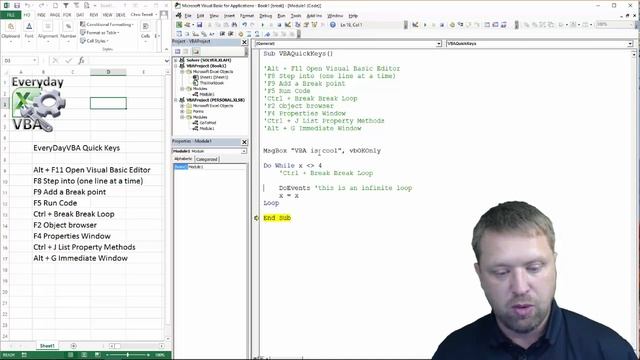
Task: Open the File menu in VBA editor
Action: 188,16
